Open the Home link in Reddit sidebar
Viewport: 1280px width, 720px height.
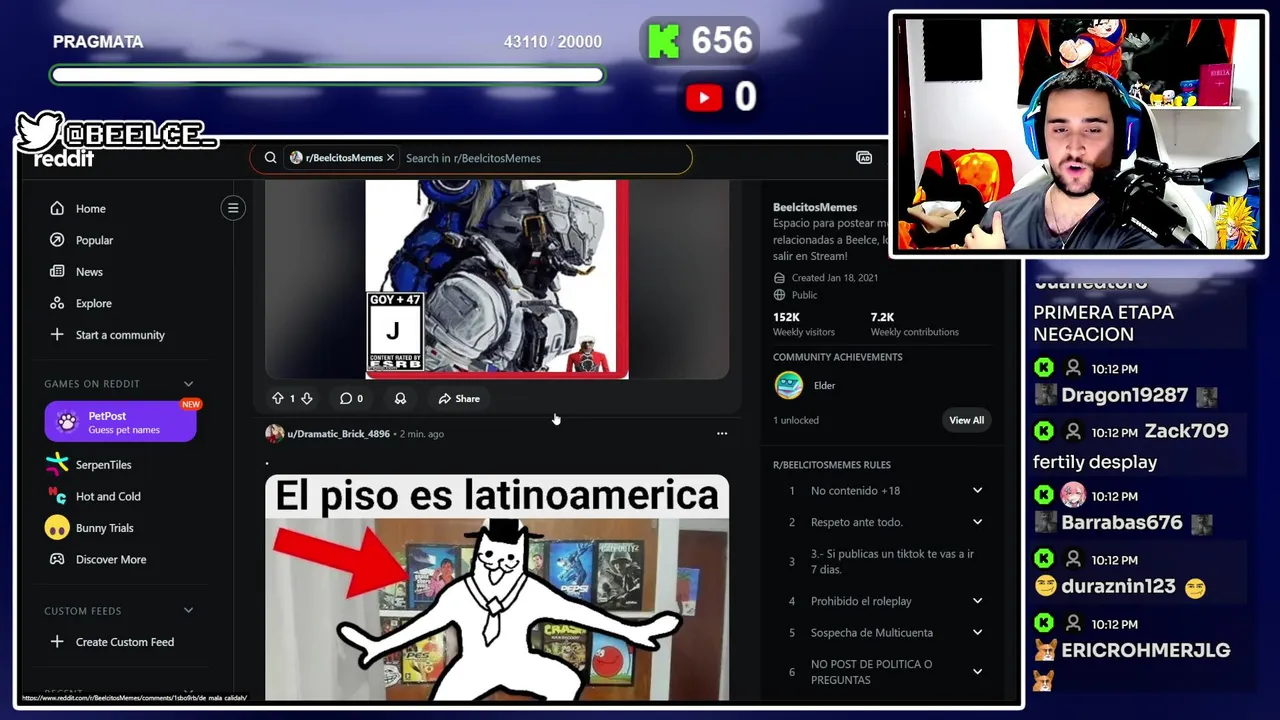[78, 208]
